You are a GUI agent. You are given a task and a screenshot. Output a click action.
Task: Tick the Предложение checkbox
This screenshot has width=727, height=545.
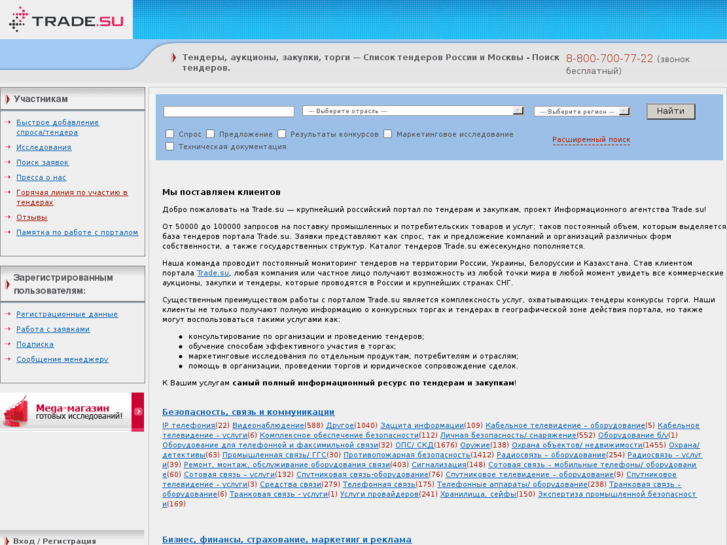click(210, 134)
